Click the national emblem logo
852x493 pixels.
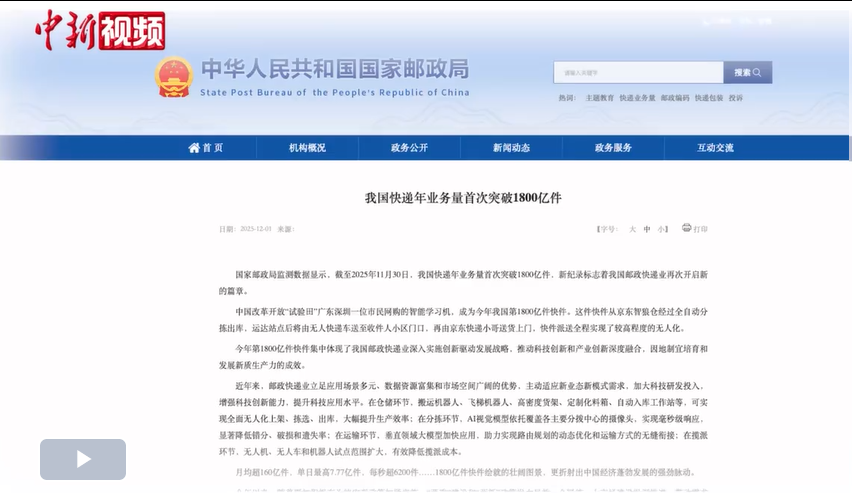(173, 78)
